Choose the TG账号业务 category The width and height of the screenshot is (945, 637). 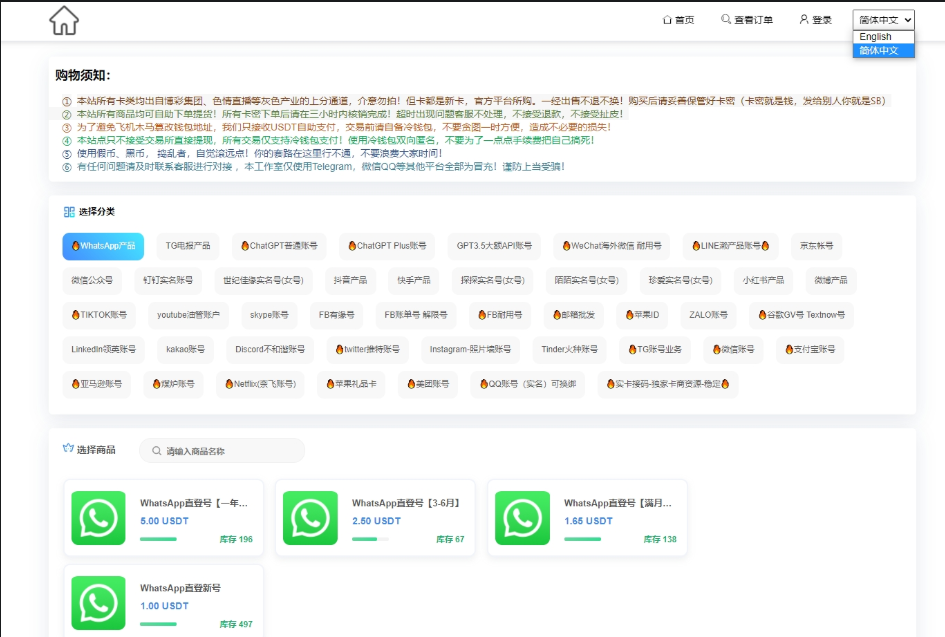[x=655, y=349]
